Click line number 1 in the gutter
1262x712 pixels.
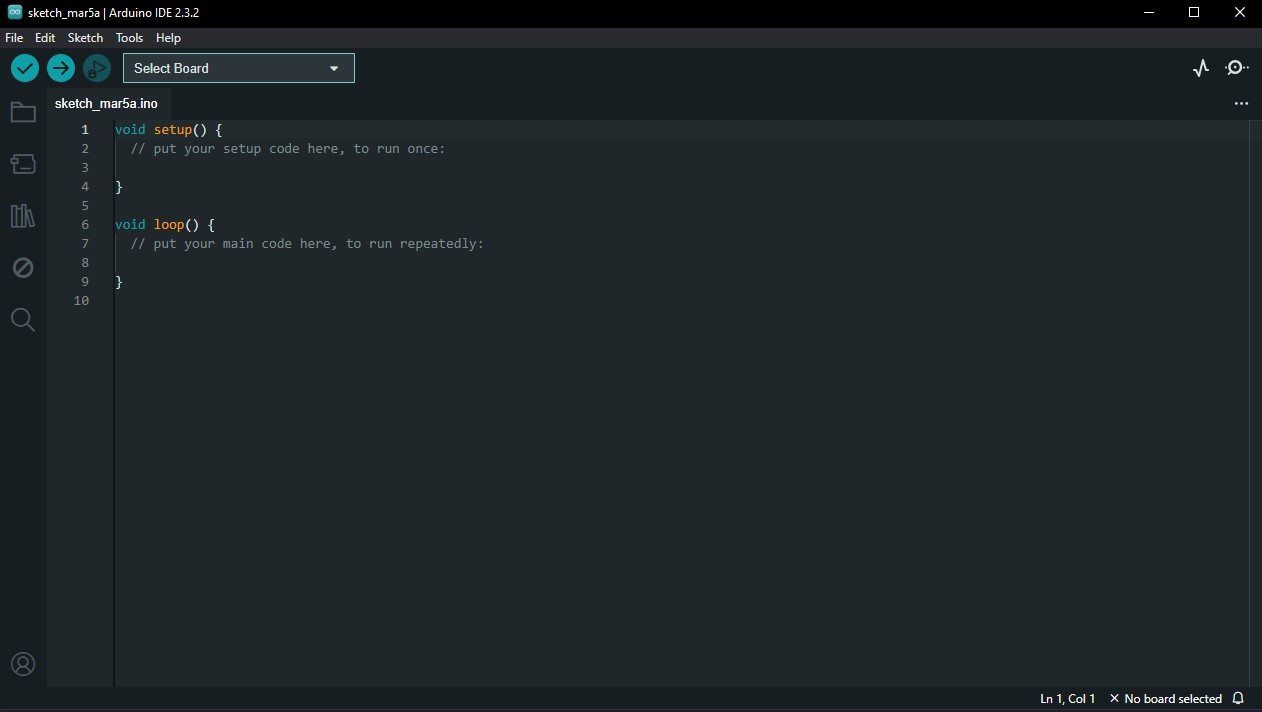point(85,129)
